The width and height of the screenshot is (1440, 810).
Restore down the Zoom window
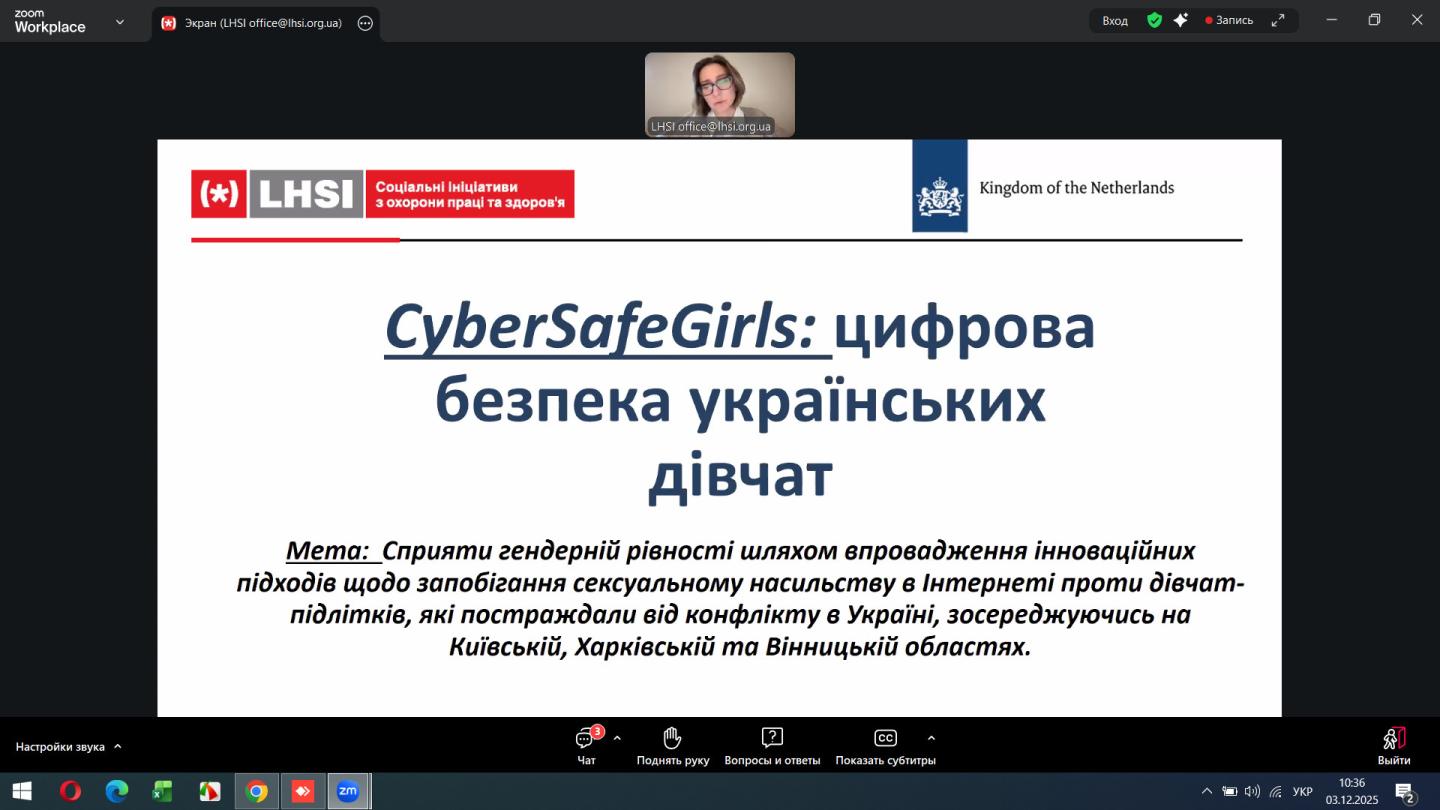1375,20
